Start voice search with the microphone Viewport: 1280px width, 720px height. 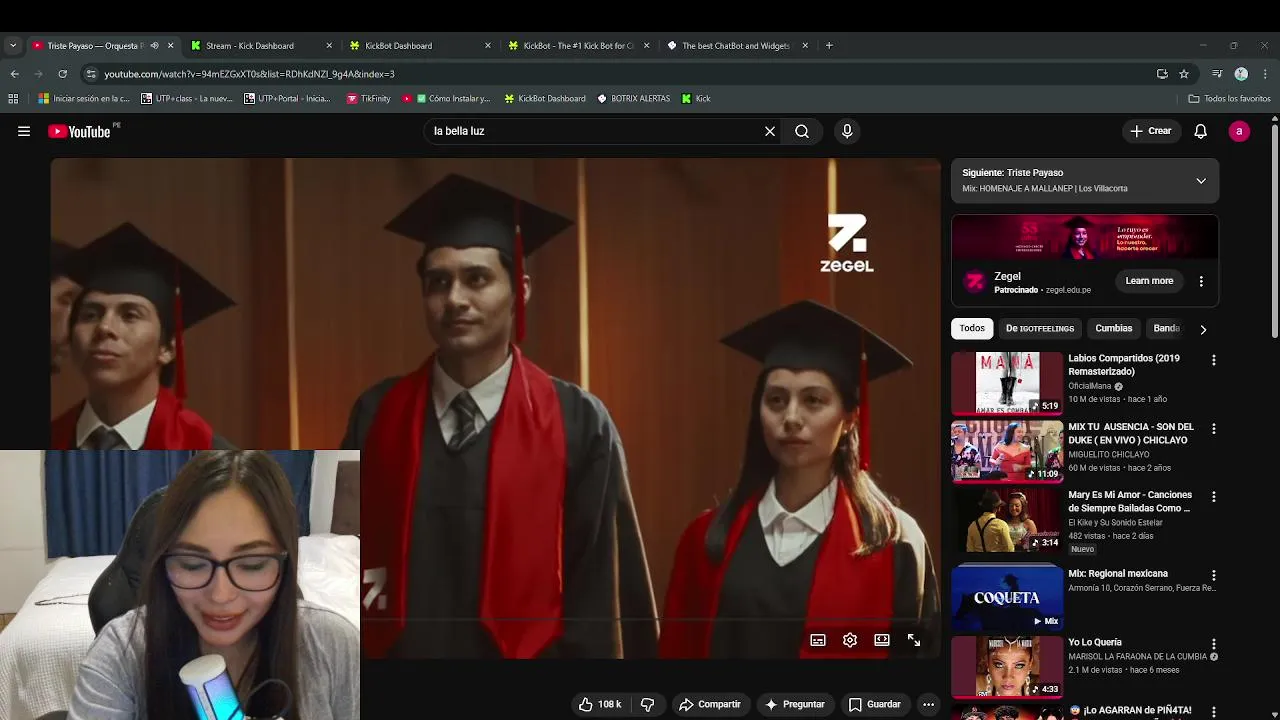tap(847, 131)
